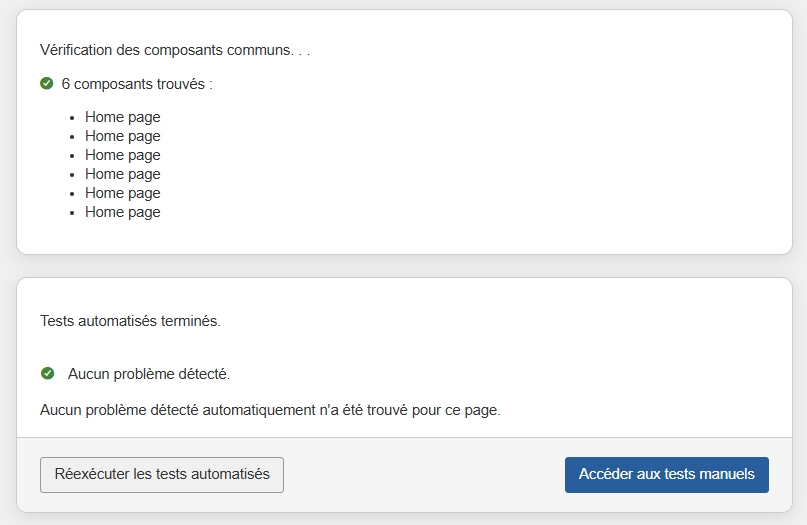Select the second 'Home page' list item
Screen dimensions: 807x525
122,136
